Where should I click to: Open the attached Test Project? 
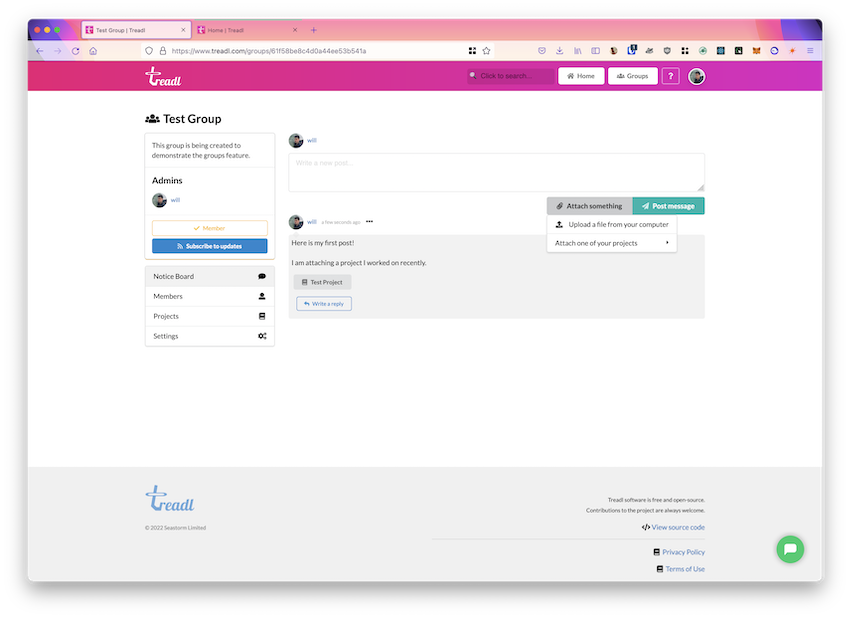tap(323, 282)
